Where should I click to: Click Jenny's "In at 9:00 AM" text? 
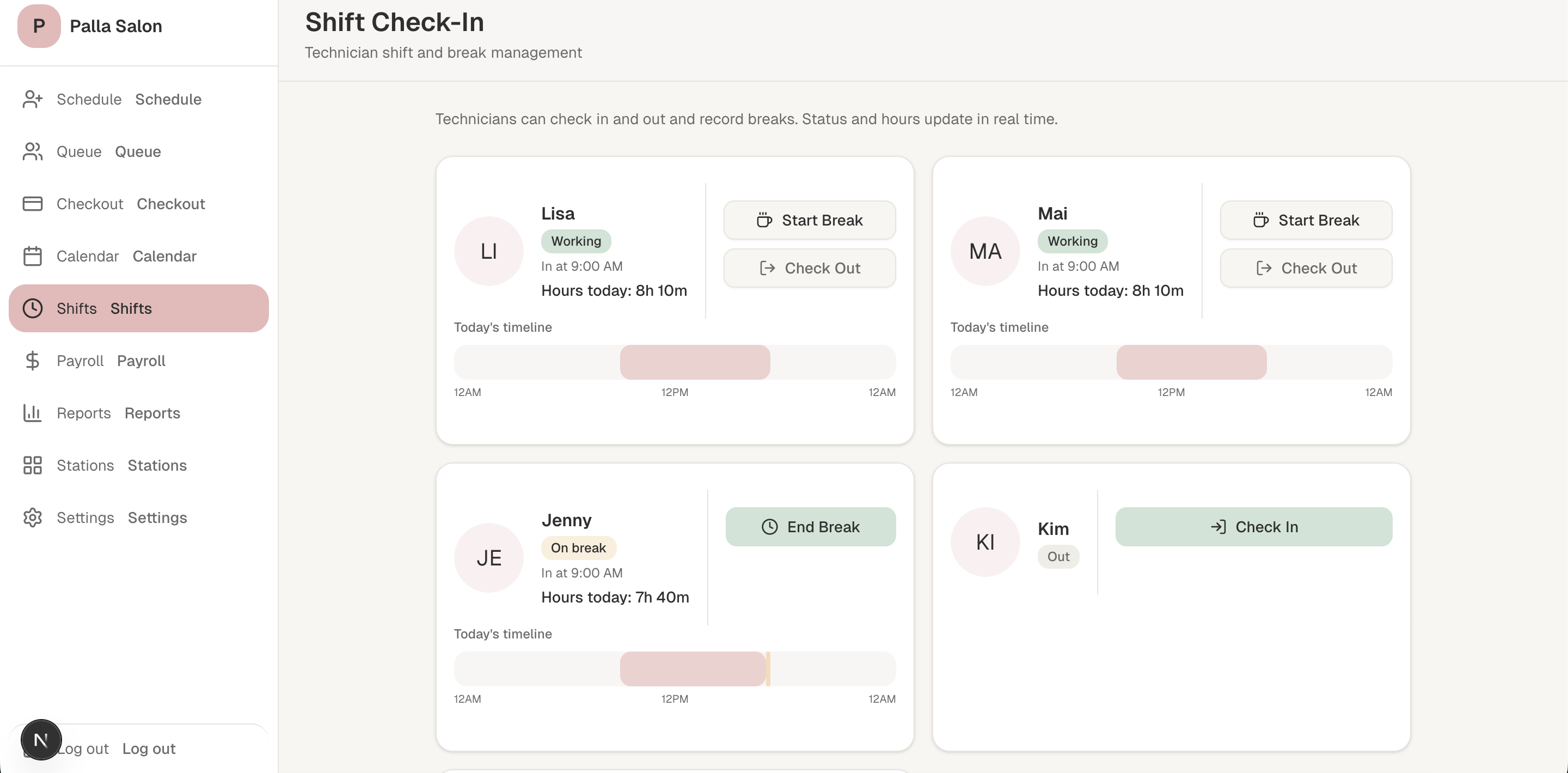582,573
